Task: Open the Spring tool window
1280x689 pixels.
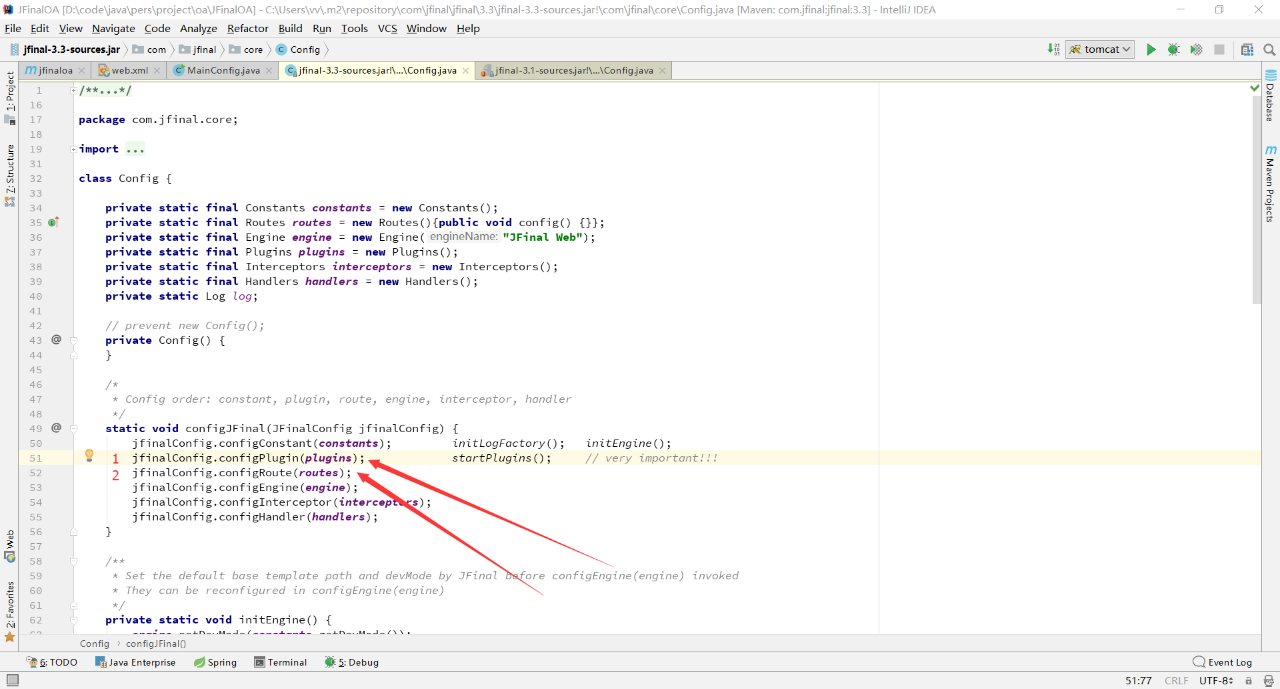Action: pyautogui.click(x=215, y=662)
